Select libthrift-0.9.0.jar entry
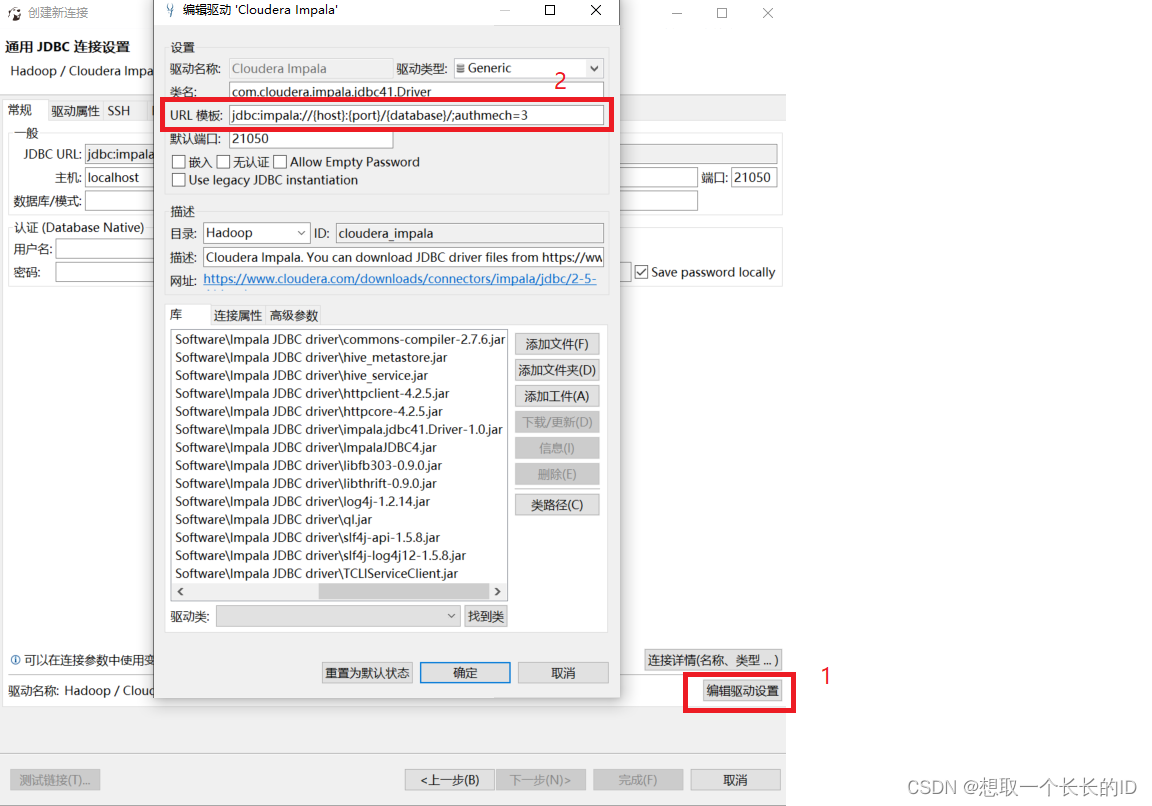This screenshot has height=806, width=1152. pos(306,483)
